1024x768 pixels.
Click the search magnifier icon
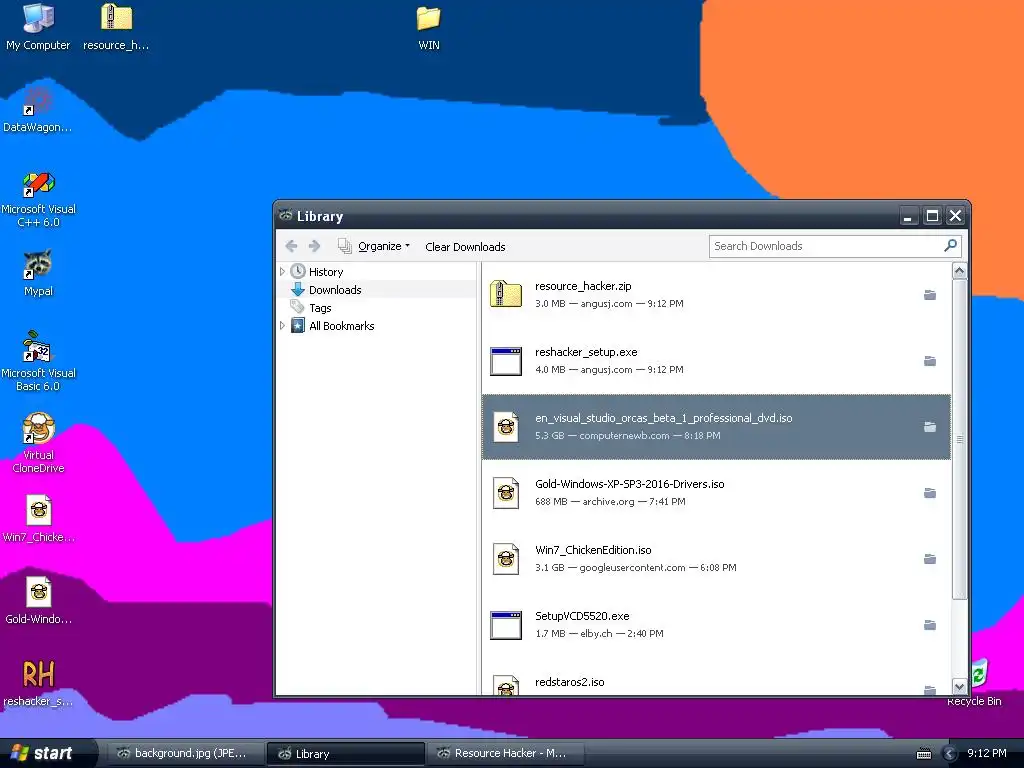pyautogui.click(x=950, y=246)
